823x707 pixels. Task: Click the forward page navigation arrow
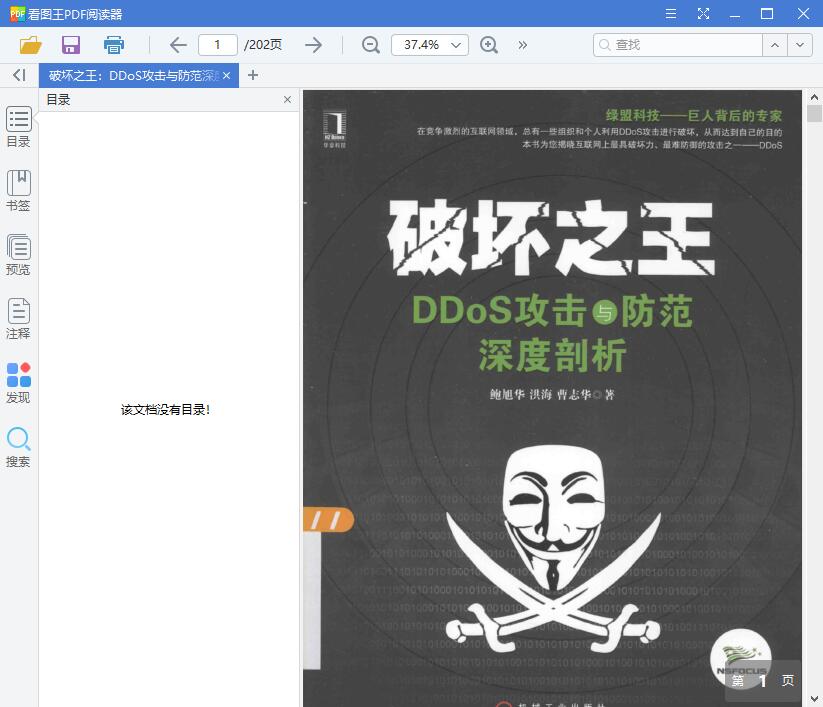pyautogui.click(x=313, y=45)
